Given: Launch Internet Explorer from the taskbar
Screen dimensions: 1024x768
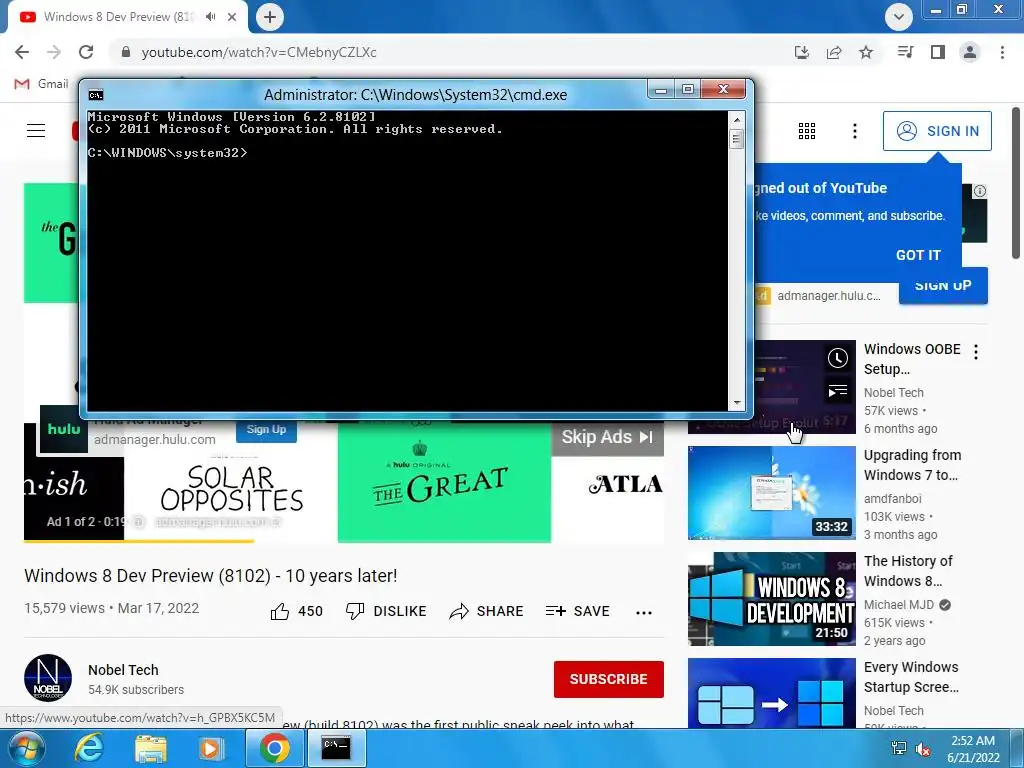Looking at the screenshot, I should (88, 748).
